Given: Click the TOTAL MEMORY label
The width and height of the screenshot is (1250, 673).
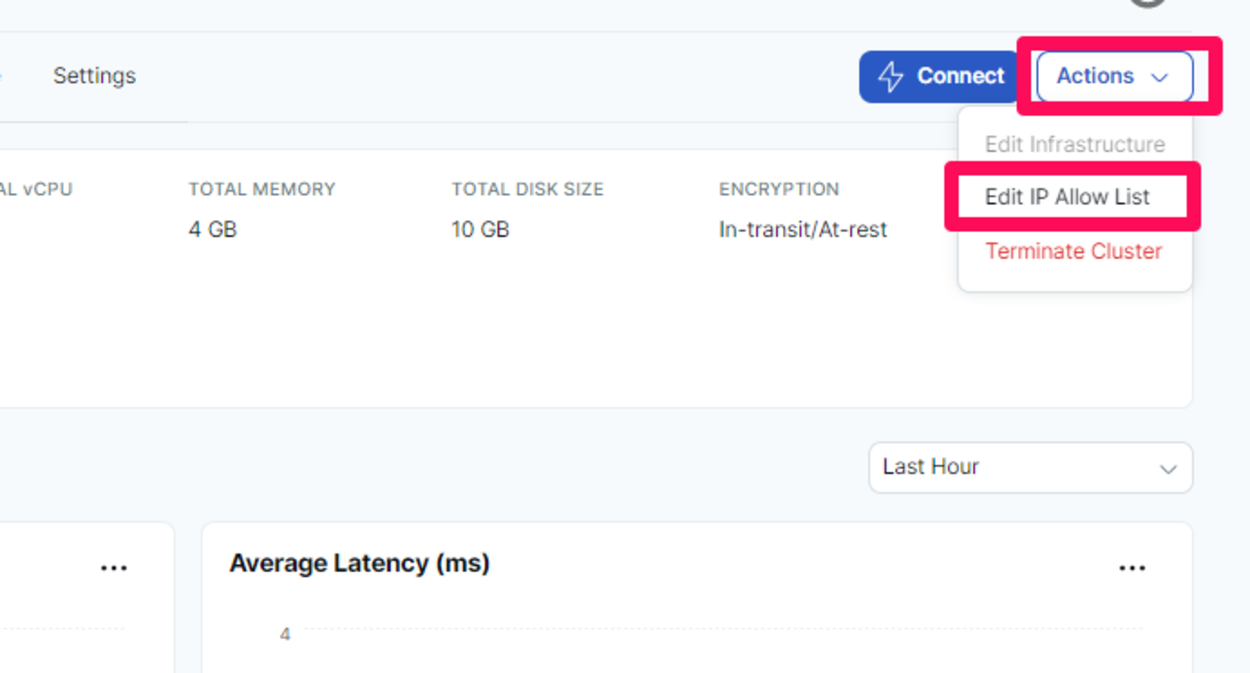Looking at the screenshot, I should pos(262,189).
